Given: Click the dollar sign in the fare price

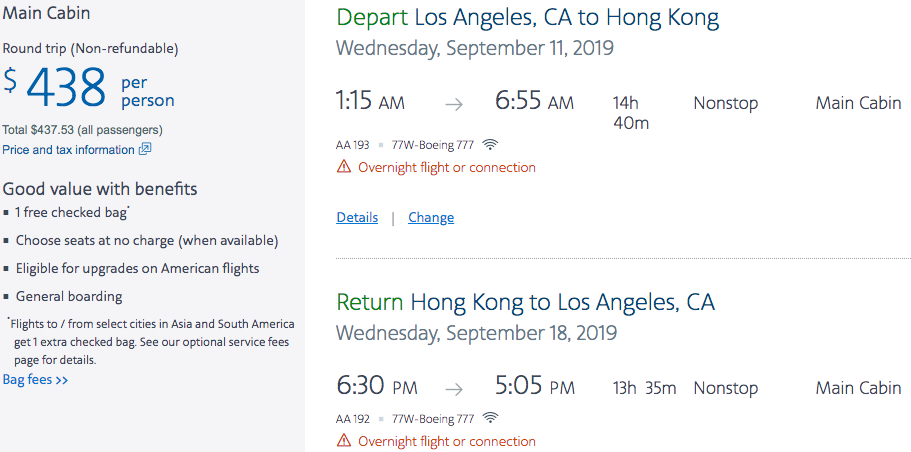Looking at the screenshot, I should [10, 80].
